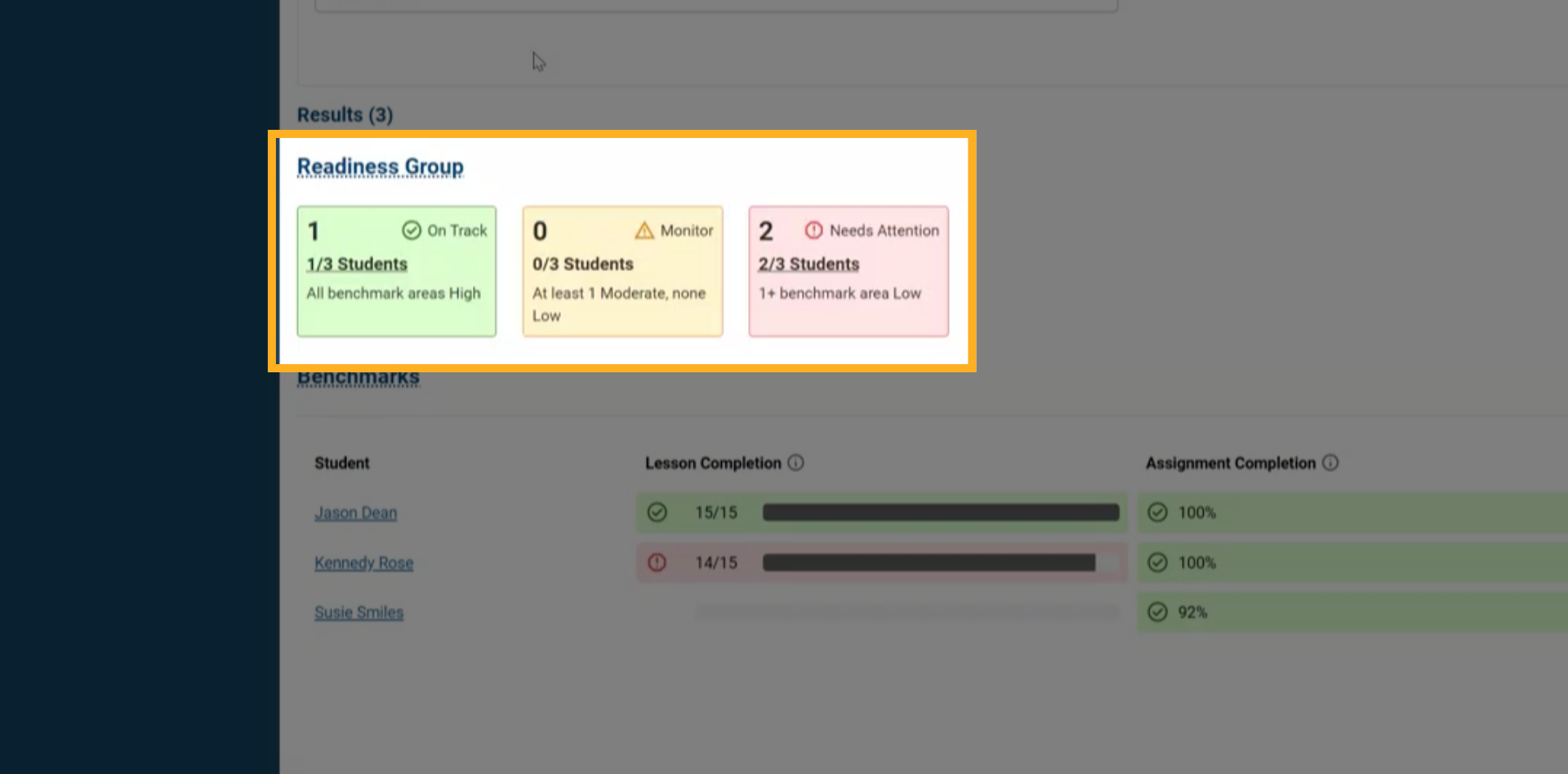Click the Needs Attention alert icon
1568x774 pixels.
[814, 230]
